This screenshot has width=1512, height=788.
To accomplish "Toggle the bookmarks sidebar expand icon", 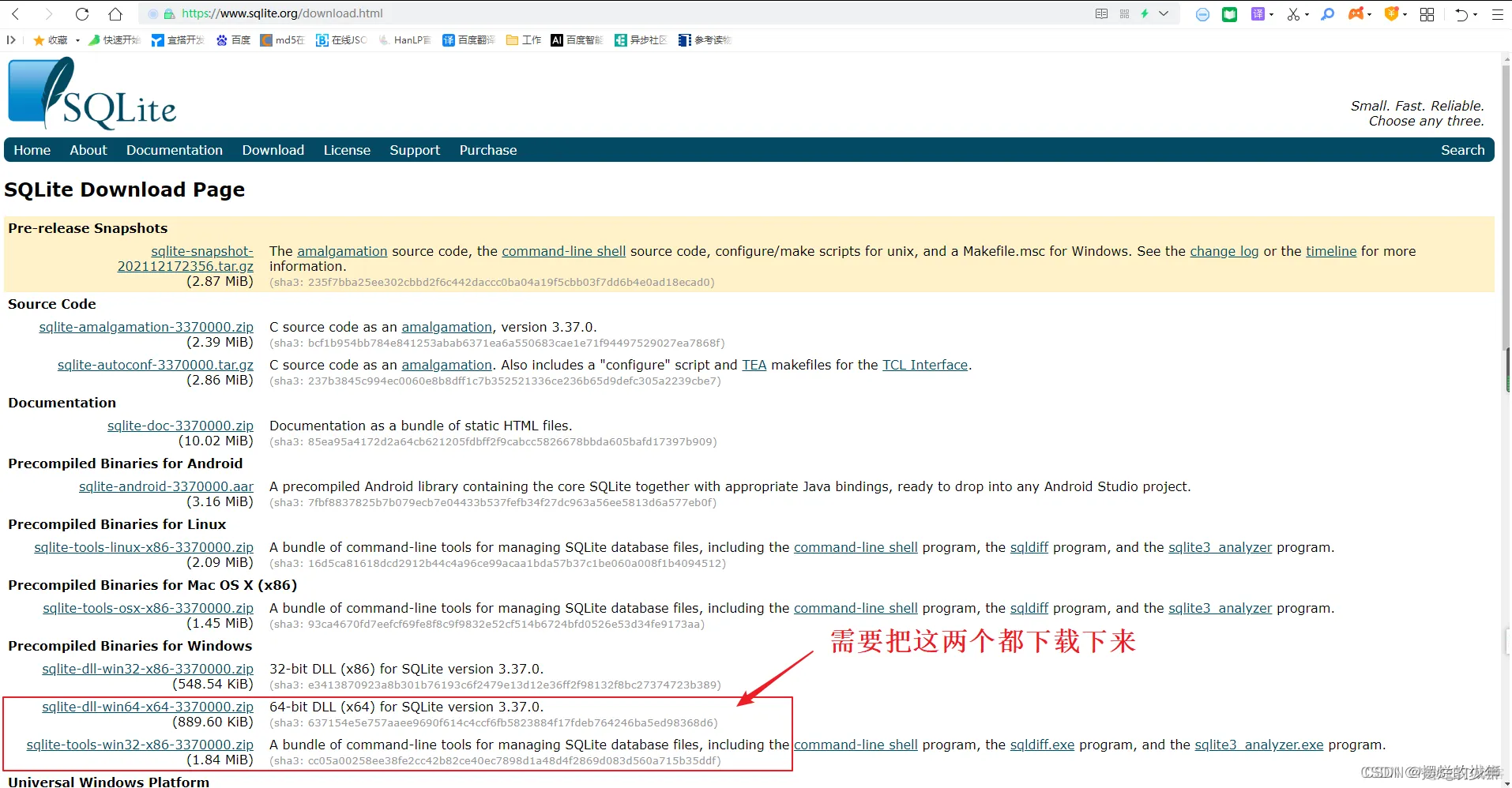I will (11, 40).
